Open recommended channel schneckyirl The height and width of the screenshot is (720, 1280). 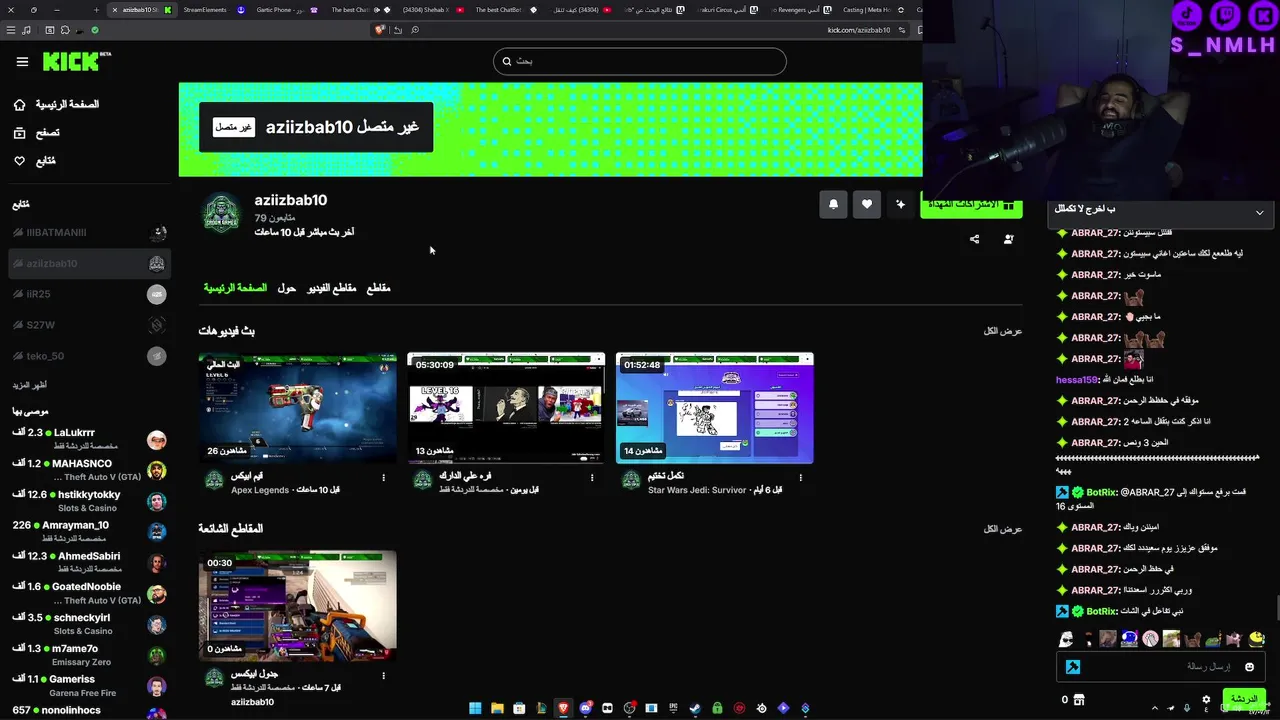[90, 624]
